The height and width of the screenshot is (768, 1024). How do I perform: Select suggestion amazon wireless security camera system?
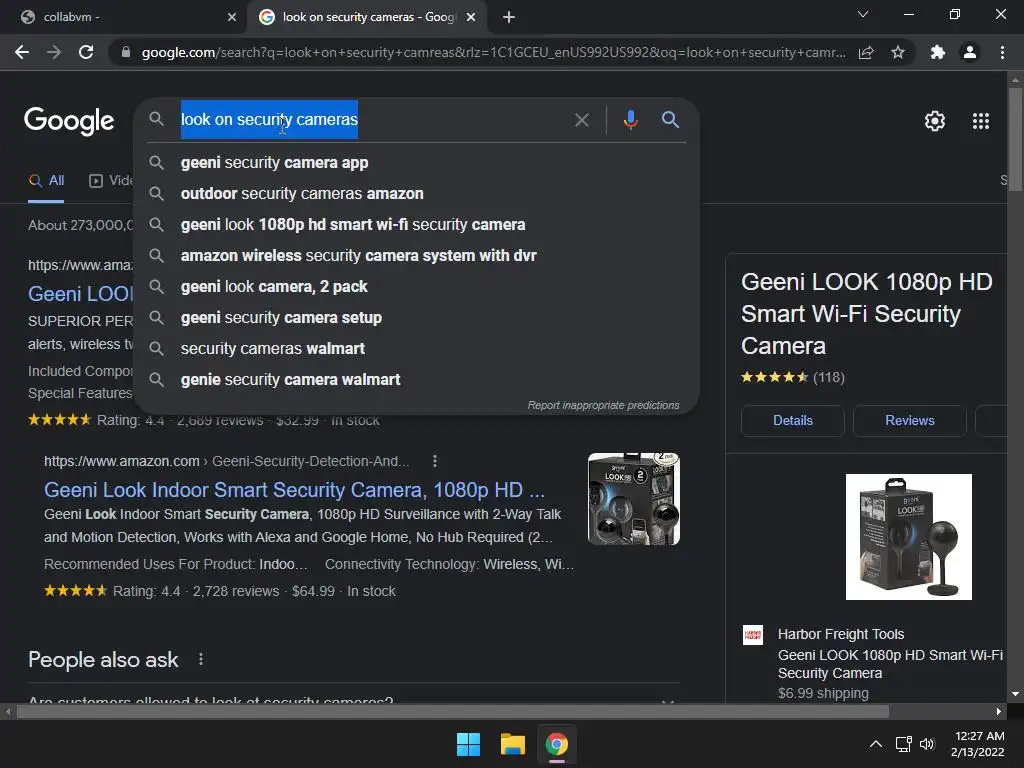tap(416, 255)
